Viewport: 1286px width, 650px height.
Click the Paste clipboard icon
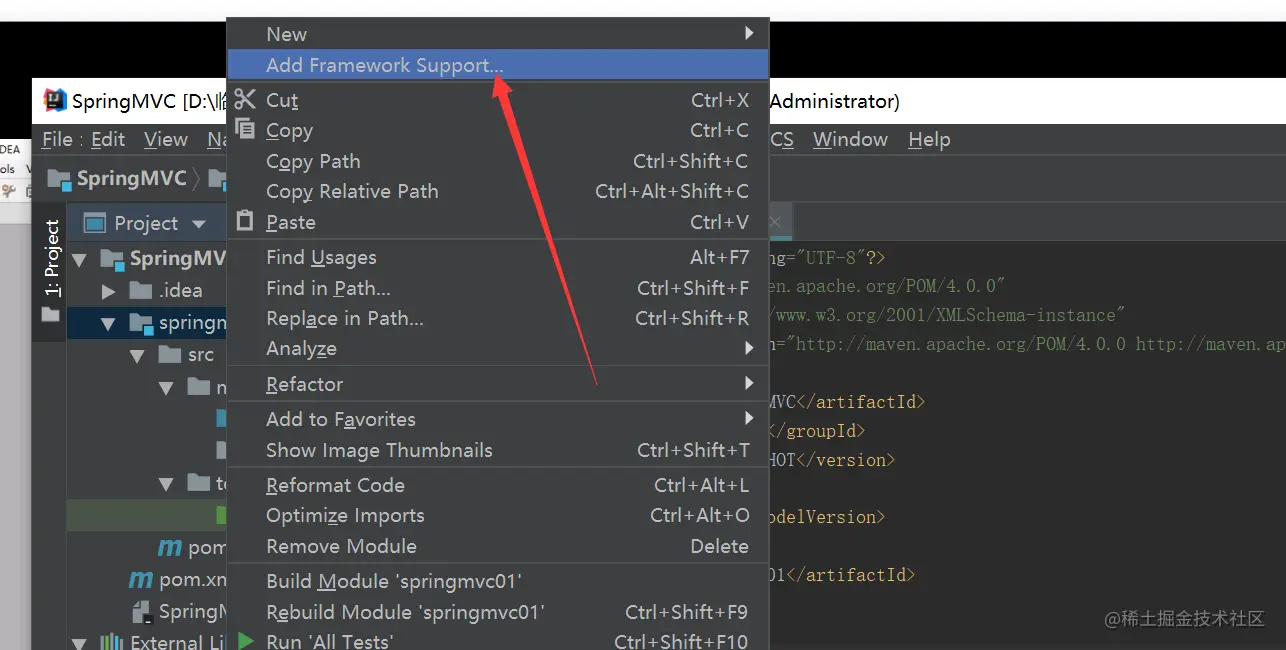point(245,221)
